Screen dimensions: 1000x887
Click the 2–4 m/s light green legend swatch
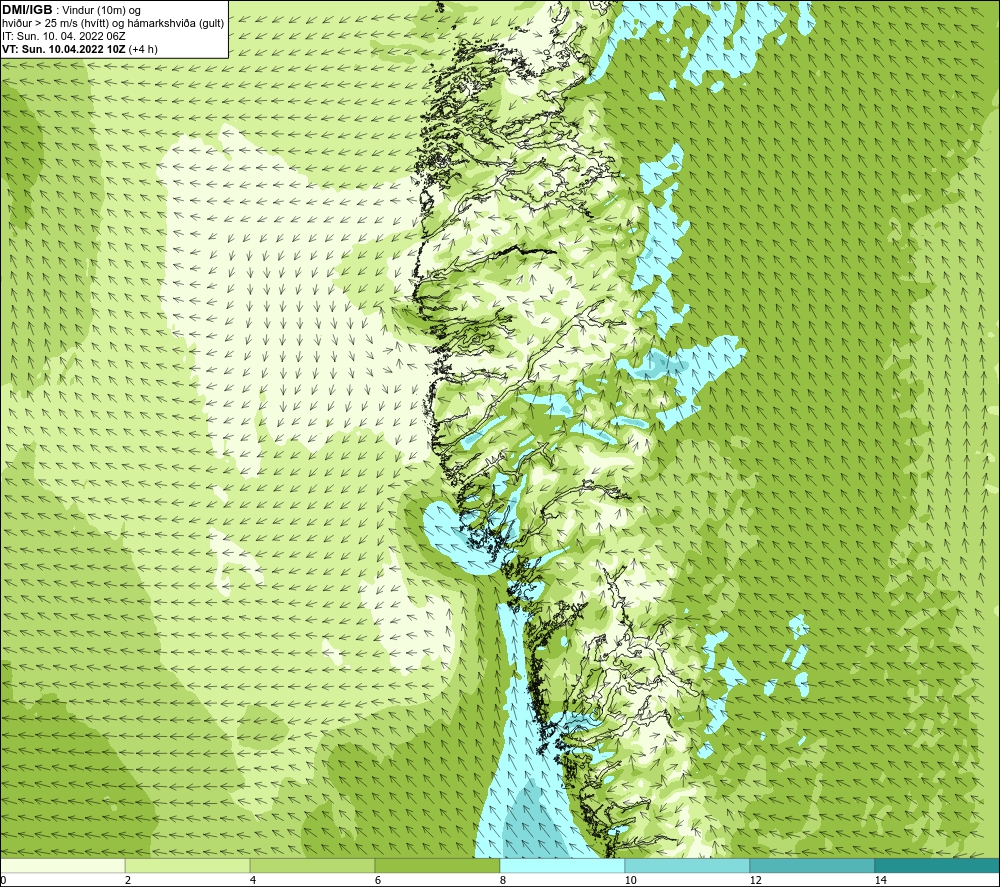[x=187, y=866]
